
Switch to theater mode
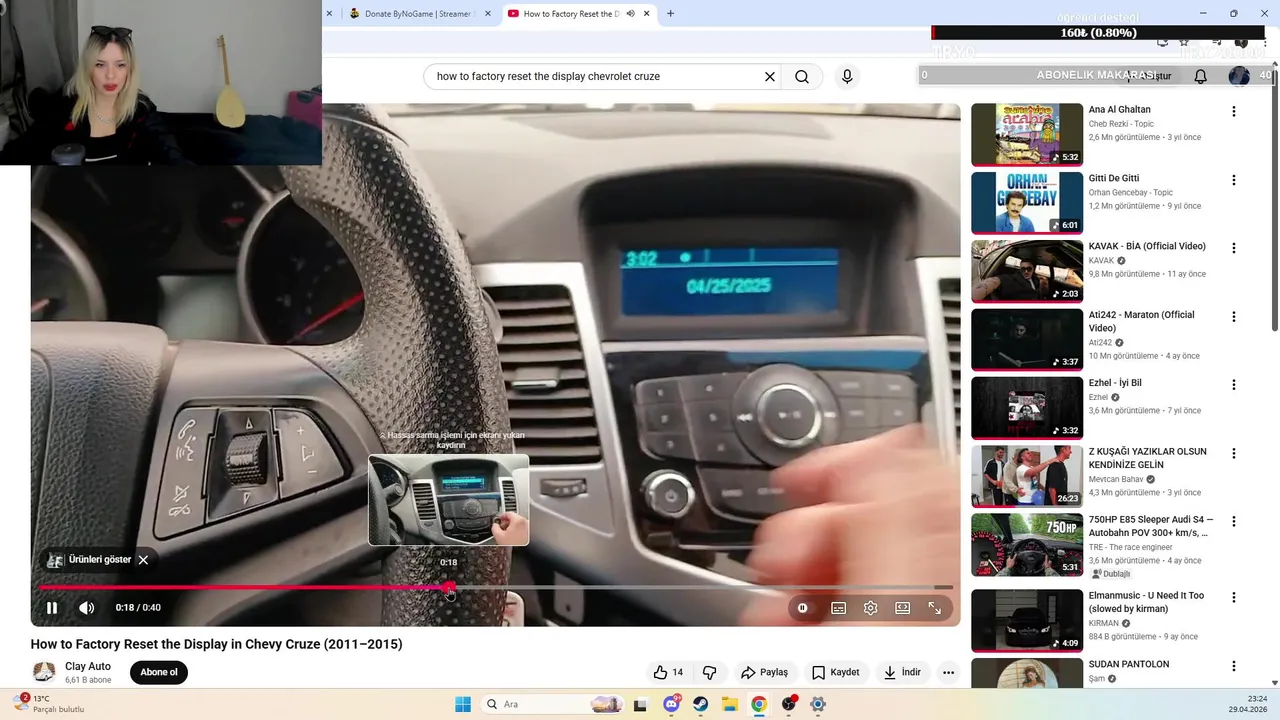[x=903, y=608]
